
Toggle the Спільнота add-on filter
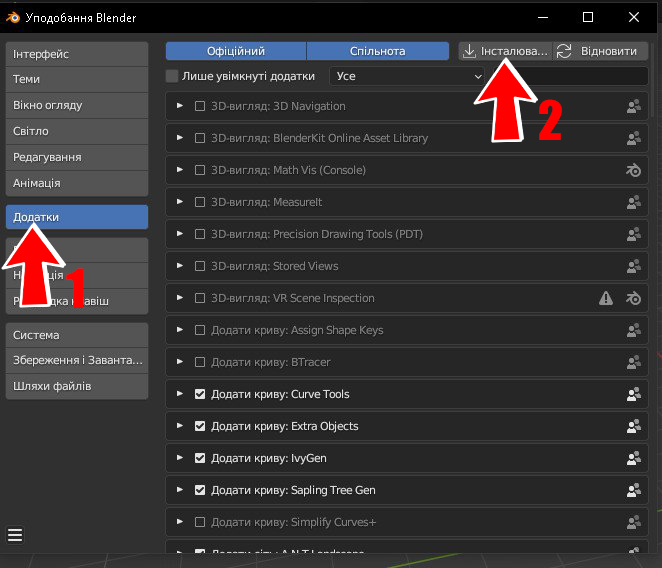(x=378, y=51)
